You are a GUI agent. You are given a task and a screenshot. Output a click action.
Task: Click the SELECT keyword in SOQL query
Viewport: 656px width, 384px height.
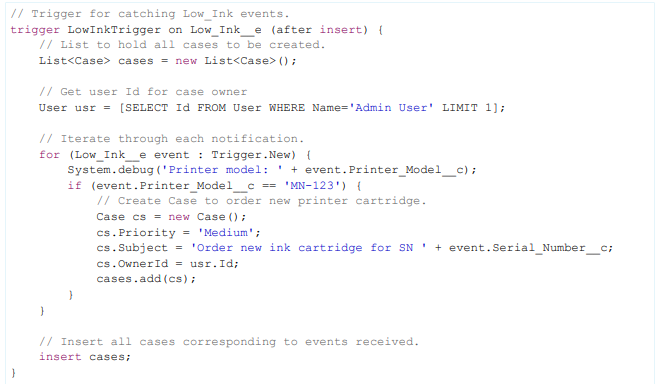pos(146,108)
